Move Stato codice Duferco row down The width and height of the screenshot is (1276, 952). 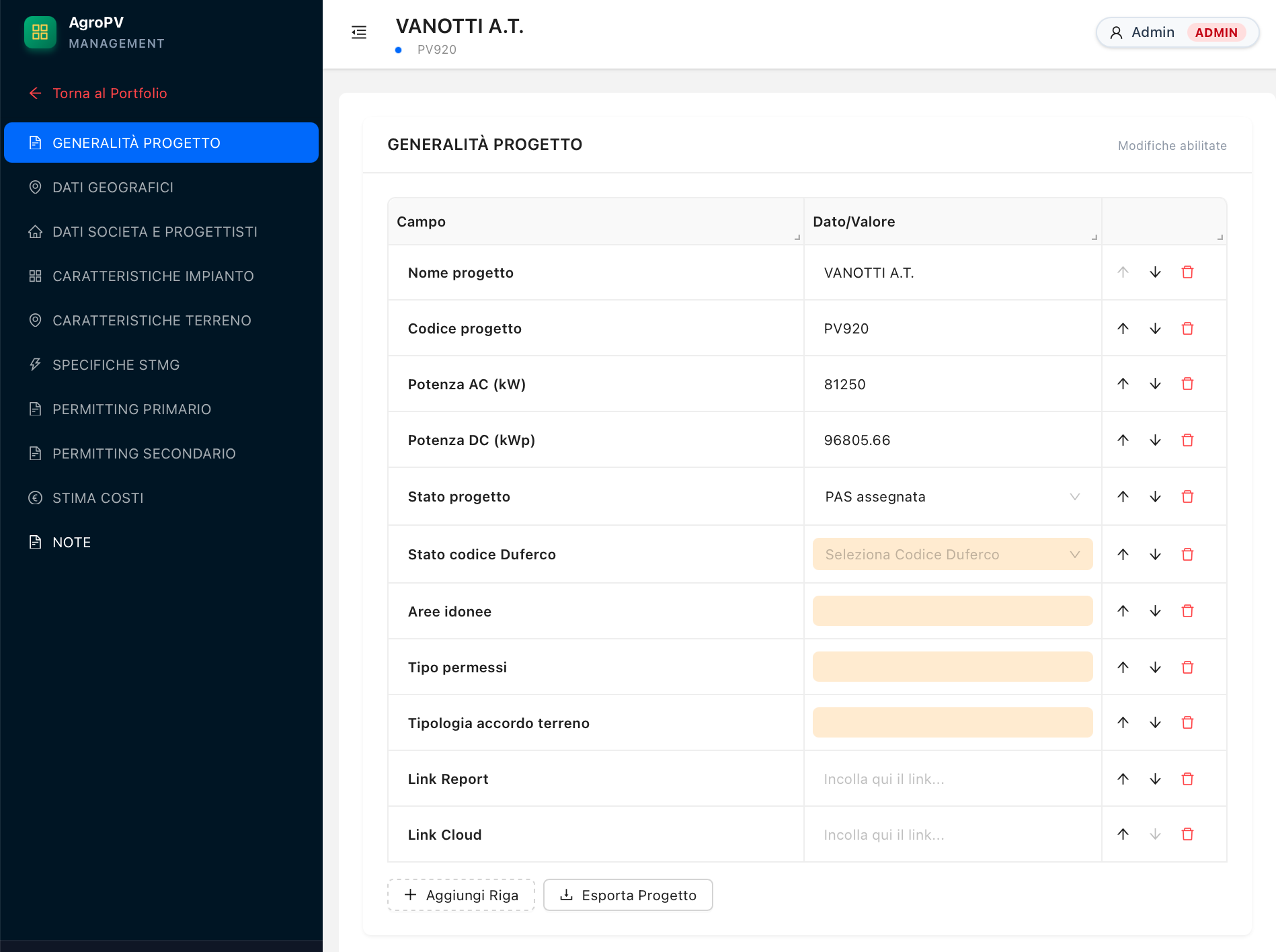pyautogui.click(x=1155, y=554)
